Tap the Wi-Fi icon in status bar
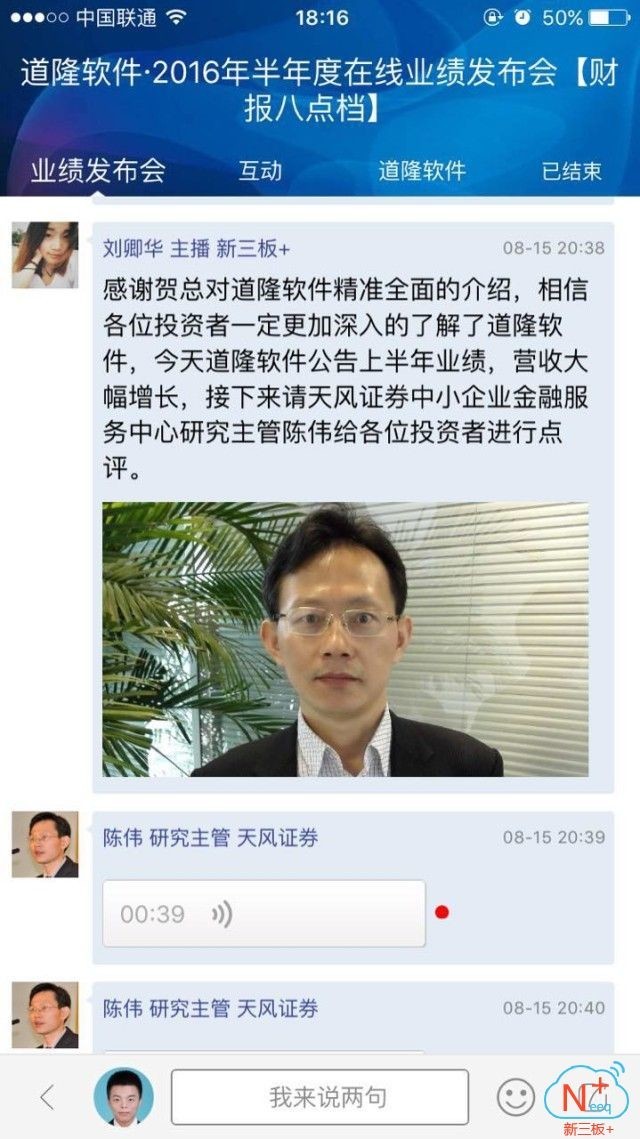This screenshot has height=1139, width=640. (x=176, y=17)
